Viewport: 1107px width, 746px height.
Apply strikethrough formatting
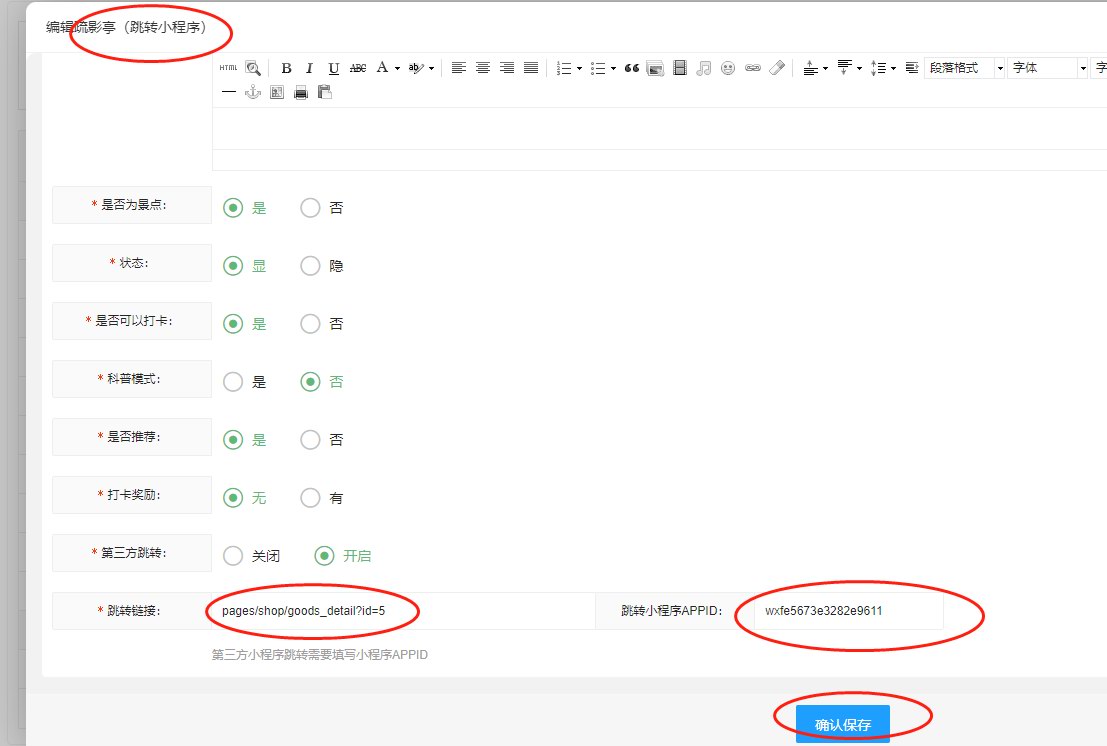click(358, 68)
